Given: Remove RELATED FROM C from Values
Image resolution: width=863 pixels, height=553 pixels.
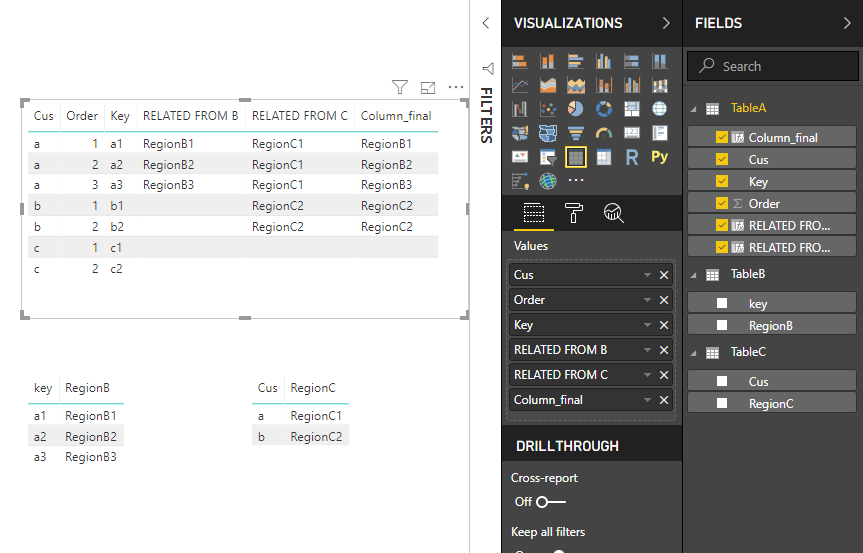Looking at the screenshot, I should [x=664, y=375].
